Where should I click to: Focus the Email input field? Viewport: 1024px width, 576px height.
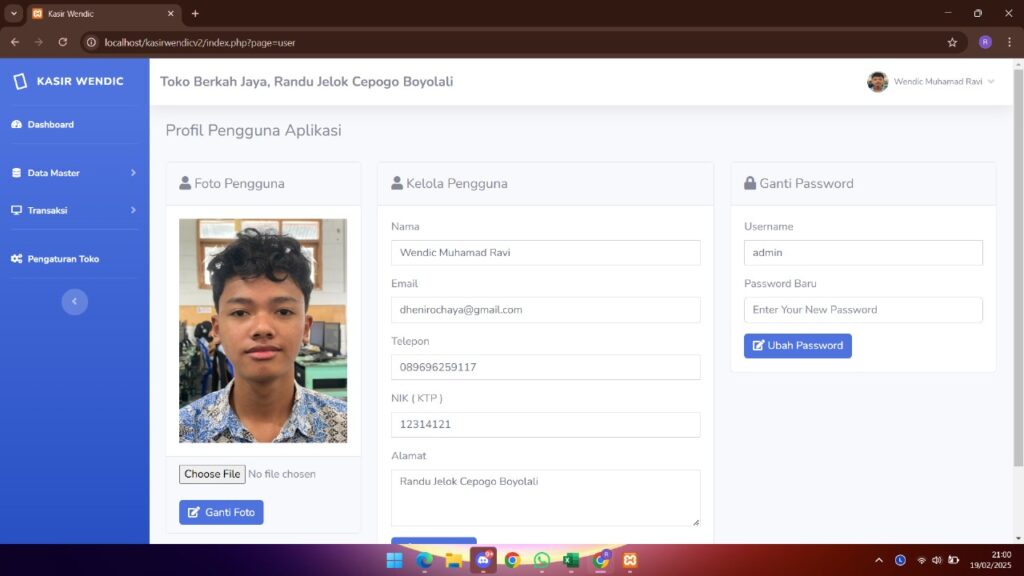click(545, 310)
